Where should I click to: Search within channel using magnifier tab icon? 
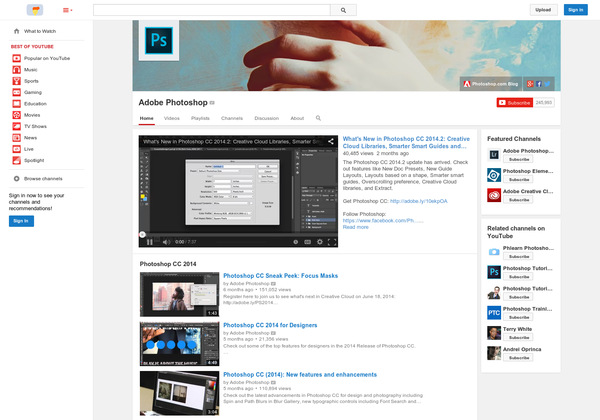pyautogui.click(x=318, y=118)
